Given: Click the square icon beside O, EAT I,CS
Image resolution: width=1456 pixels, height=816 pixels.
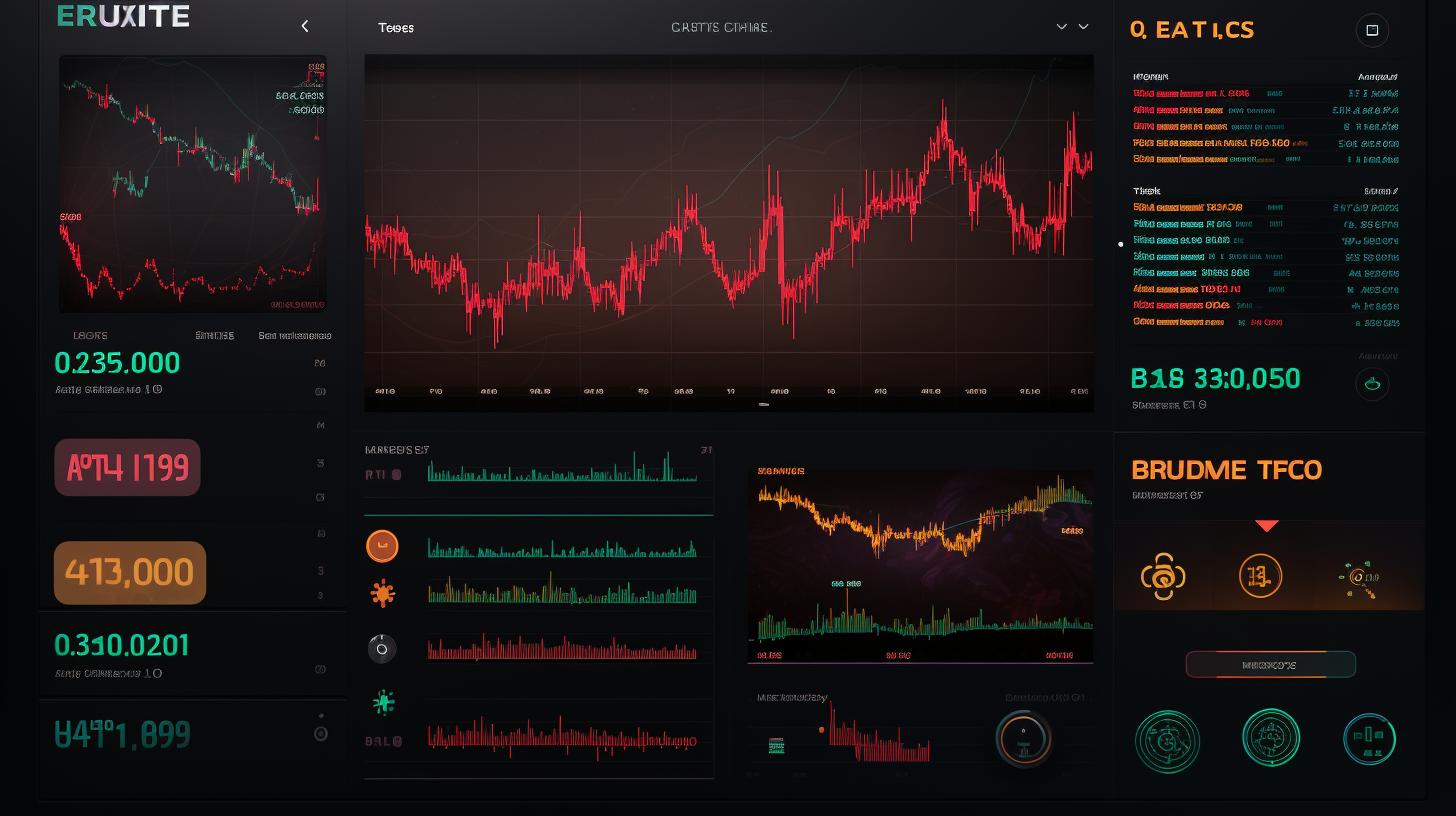Looking at the screenshot, I should [1372, 30].
